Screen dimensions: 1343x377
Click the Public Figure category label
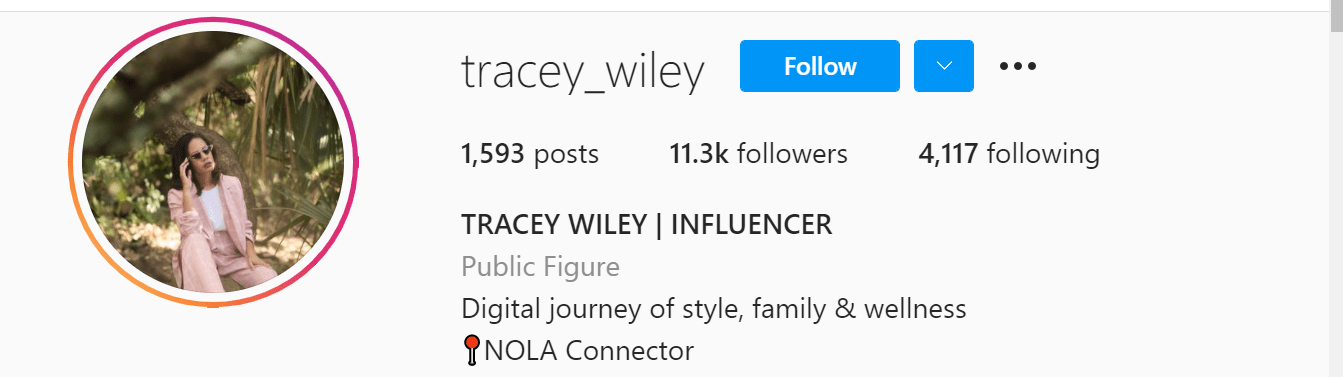[541, 267]
